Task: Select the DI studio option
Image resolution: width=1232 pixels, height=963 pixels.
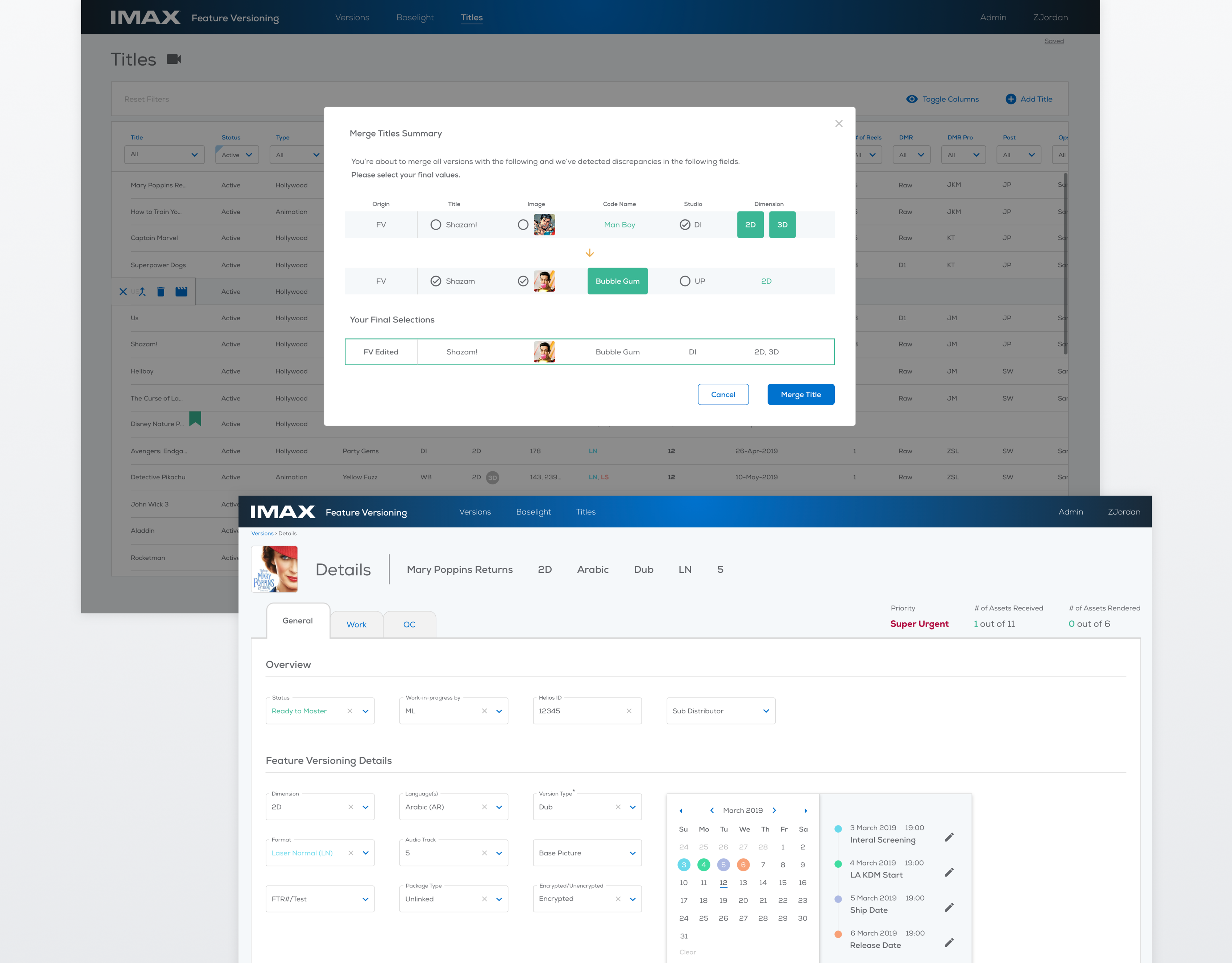Action: click(x=685, y=224)
